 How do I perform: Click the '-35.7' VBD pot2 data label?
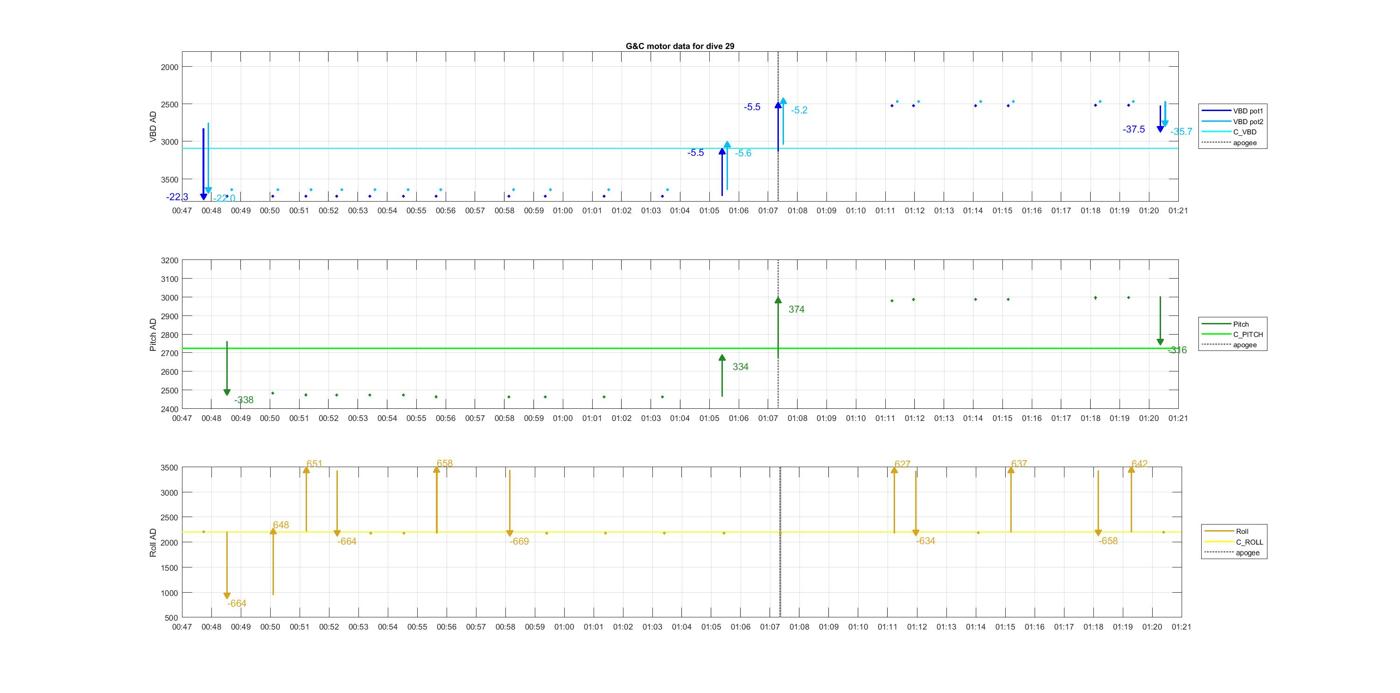coord(1181,132)
